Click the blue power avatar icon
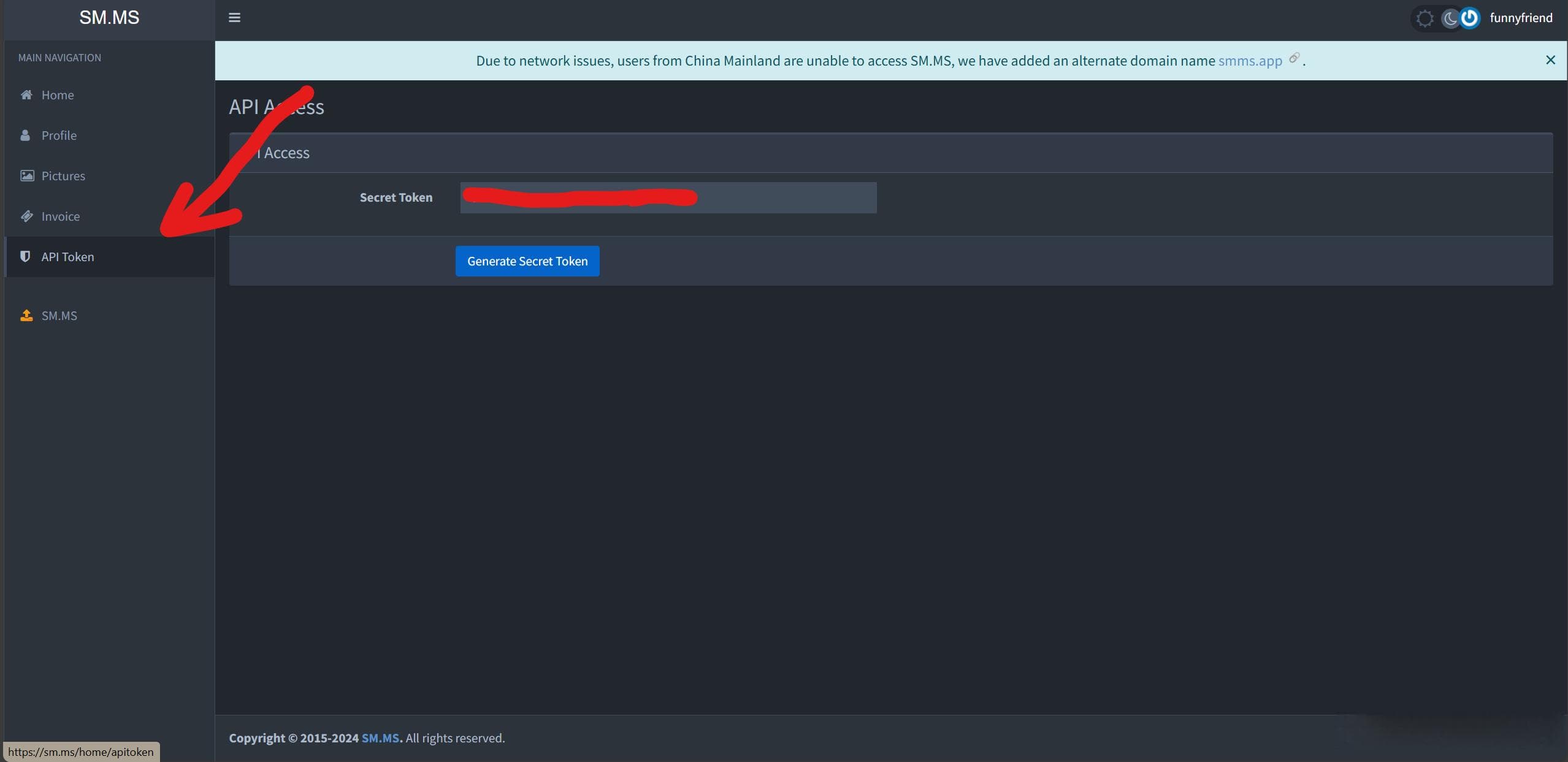The image size is (1568, 762). pos(1469,18)
